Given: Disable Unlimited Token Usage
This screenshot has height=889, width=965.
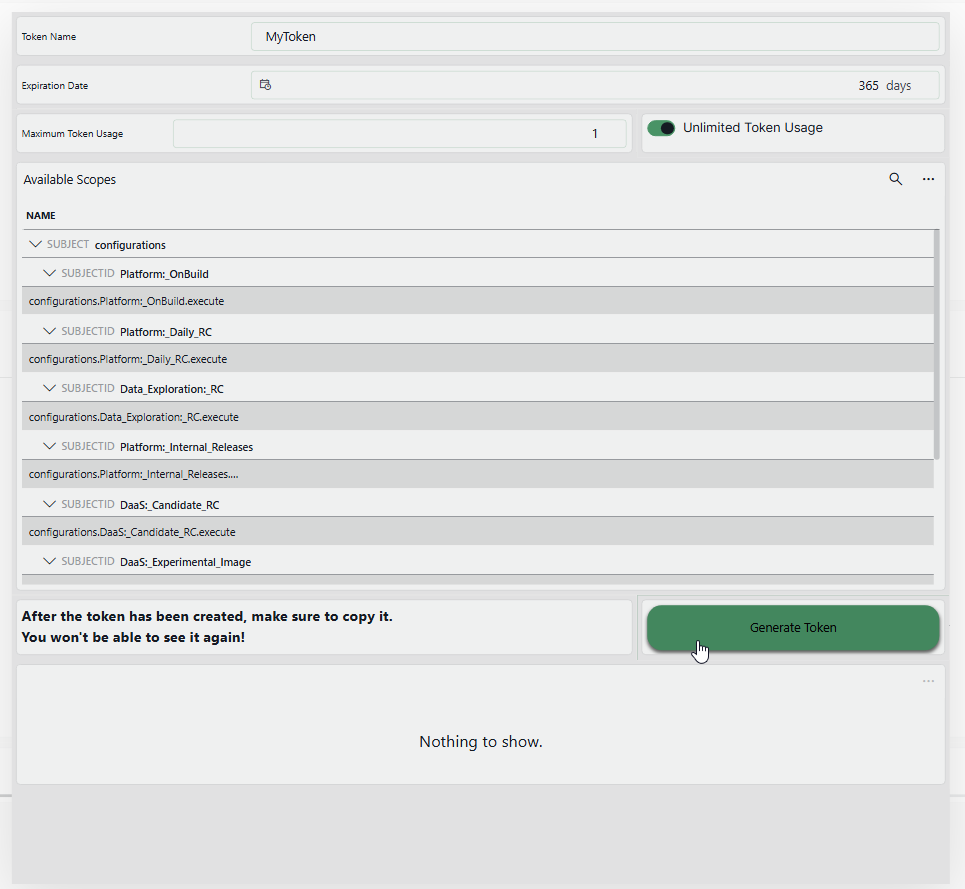Looking at the screenshot, I should (661, 128).
